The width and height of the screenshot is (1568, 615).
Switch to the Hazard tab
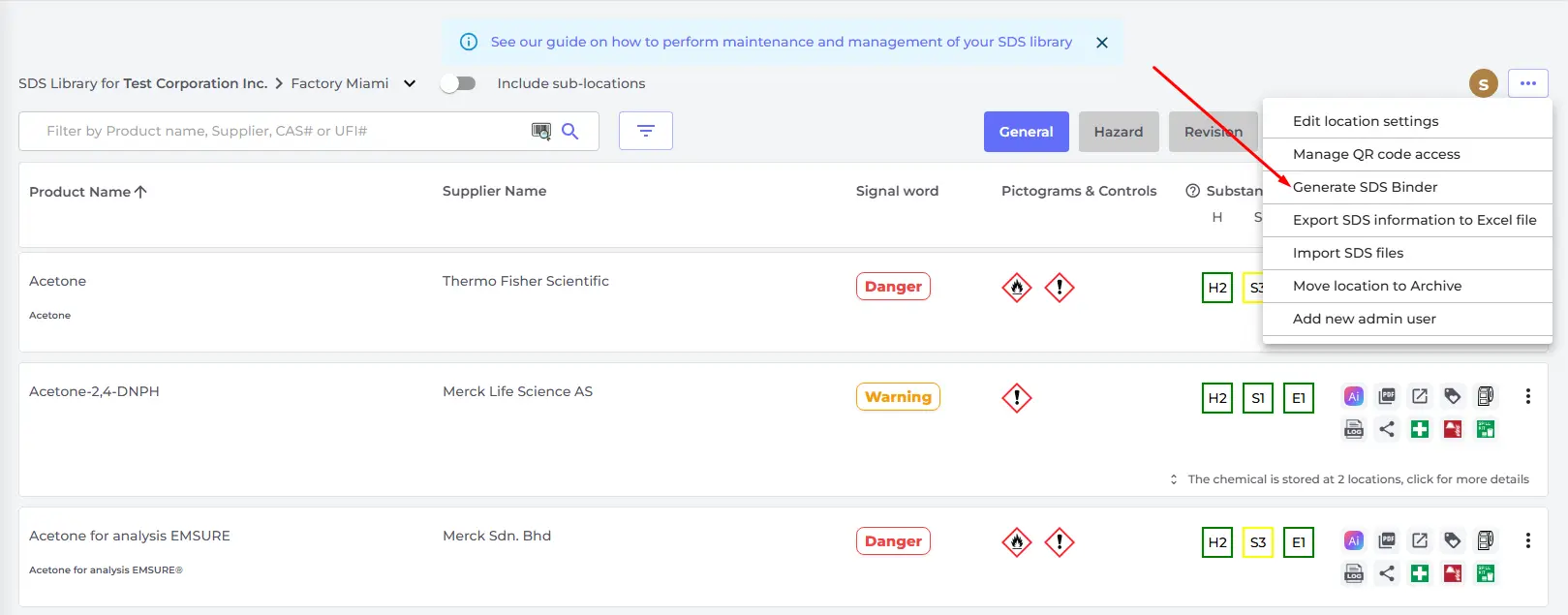[x=1119, y=132]
